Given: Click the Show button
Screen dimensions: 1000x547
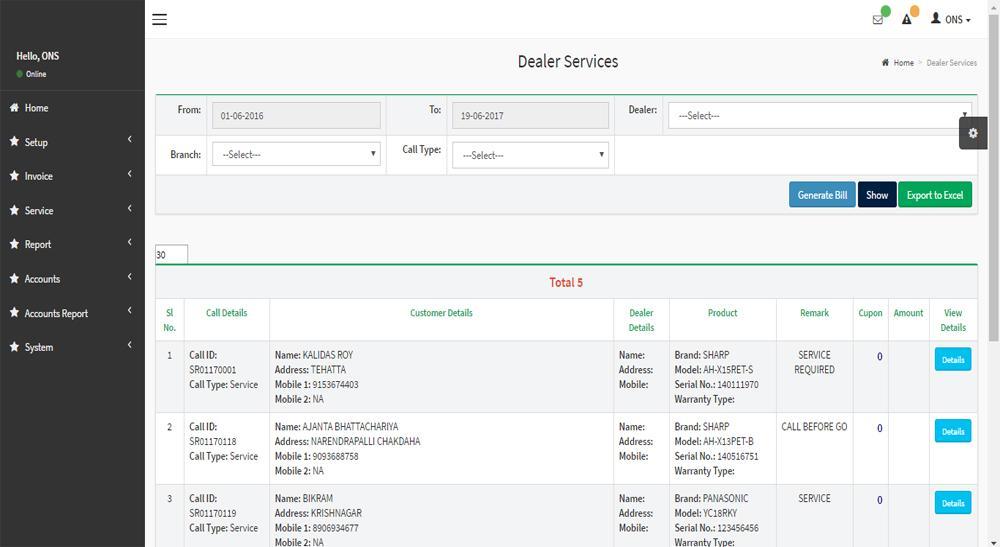Looking at the screenshot, I should coord(877,195).
